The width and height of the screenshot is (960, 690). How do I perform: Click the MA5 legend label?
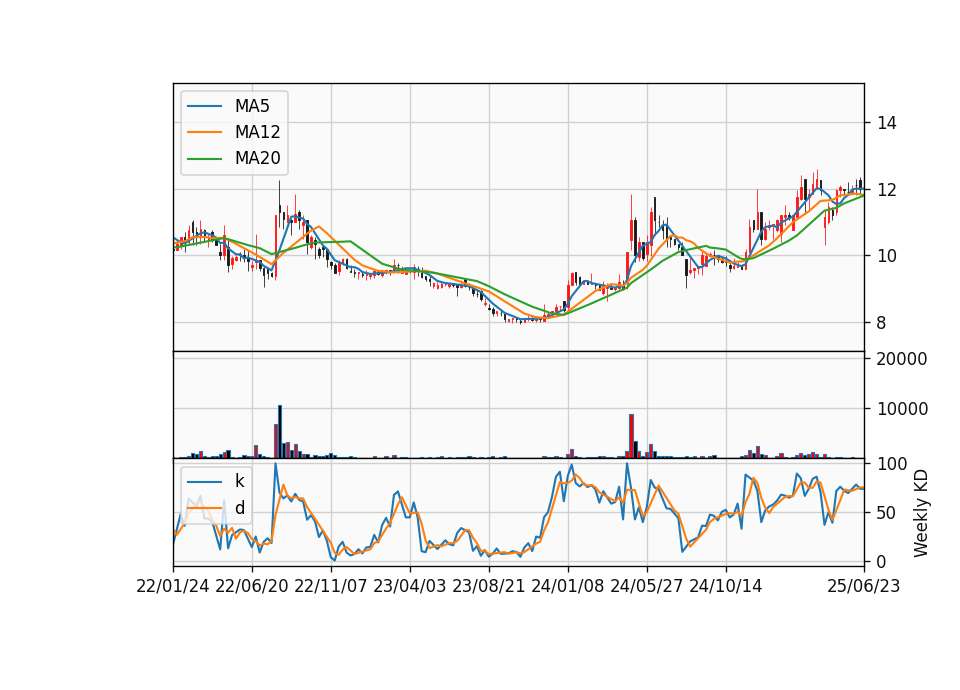click(x=252, y=106)
